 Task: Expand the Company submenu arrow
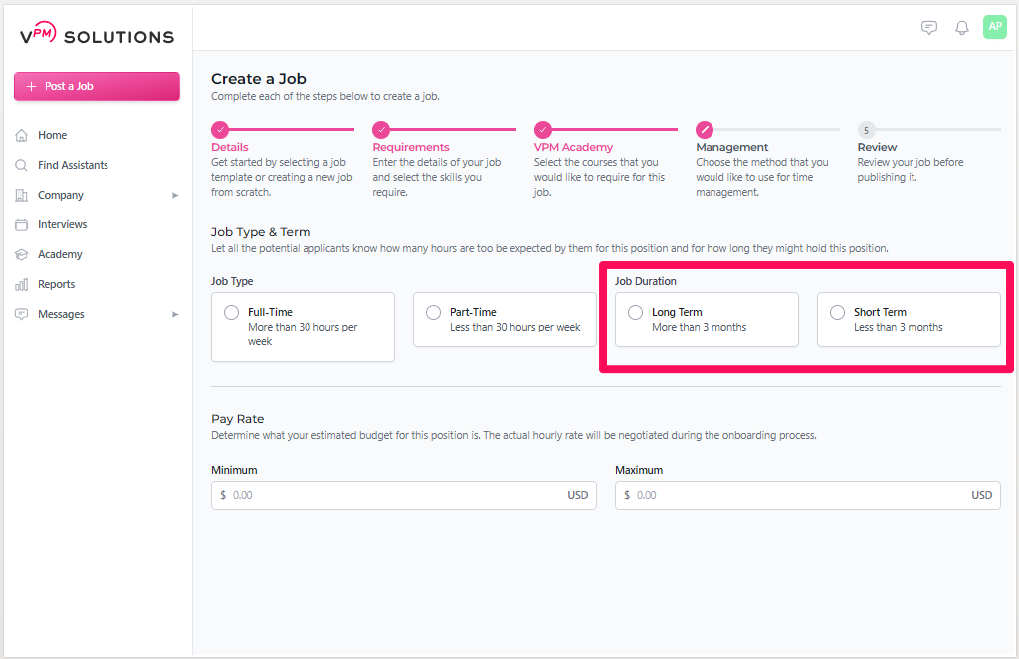coord(175,196)
